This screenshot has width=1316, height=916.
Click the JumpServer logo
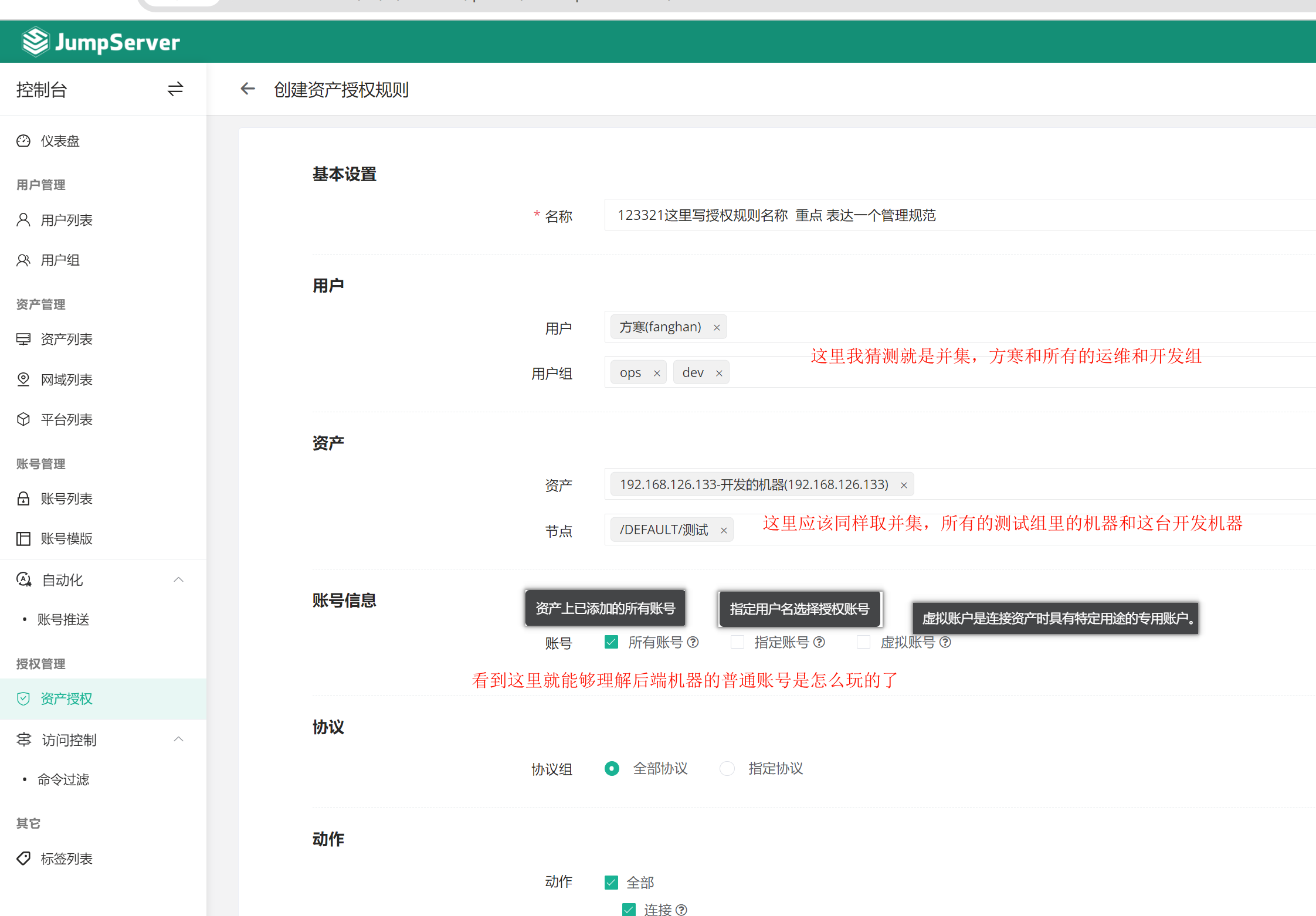click(x=100, y=42)
